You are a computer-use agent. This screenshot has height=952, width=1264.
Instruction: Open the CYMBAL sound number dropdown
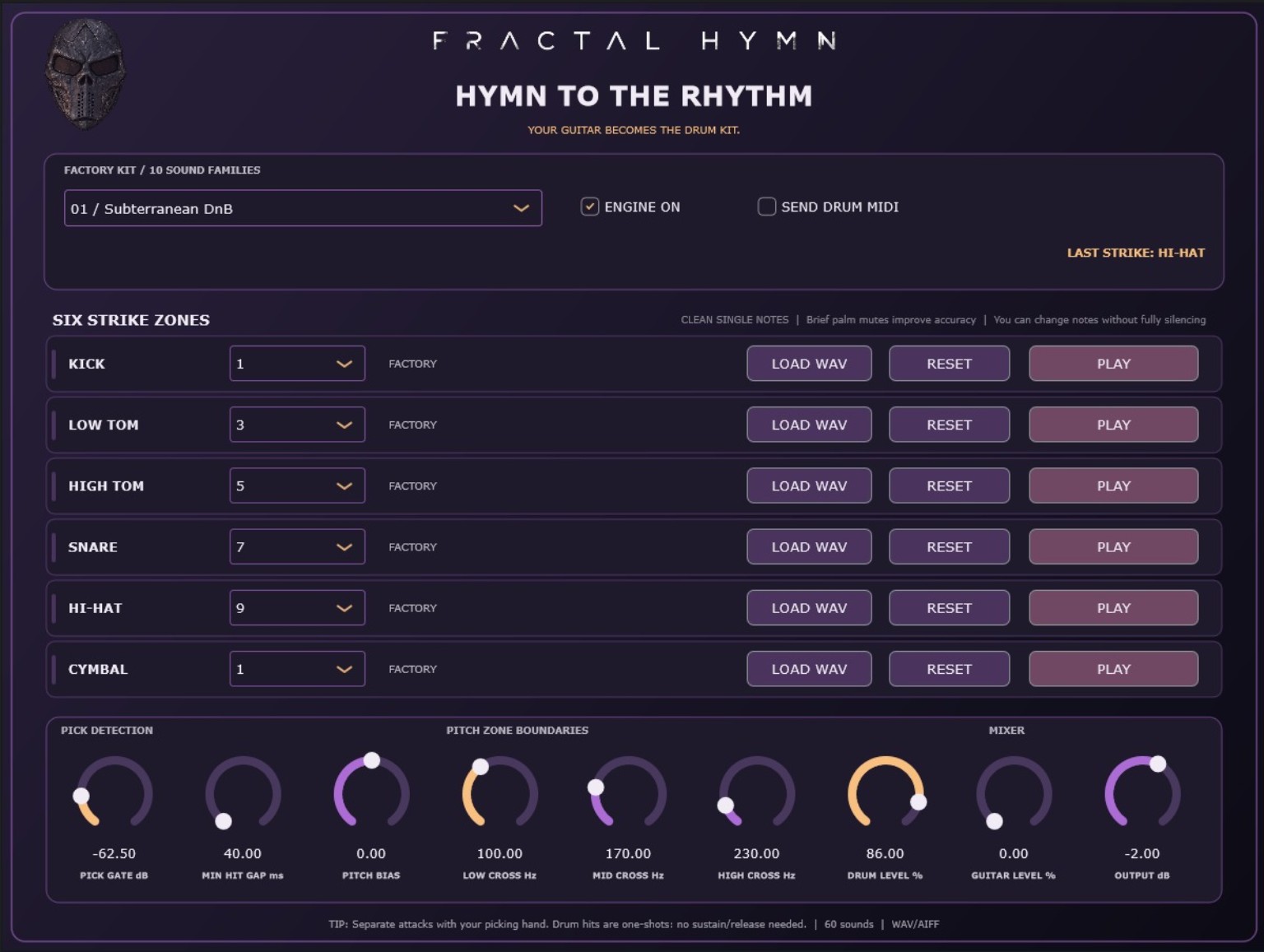297,669
